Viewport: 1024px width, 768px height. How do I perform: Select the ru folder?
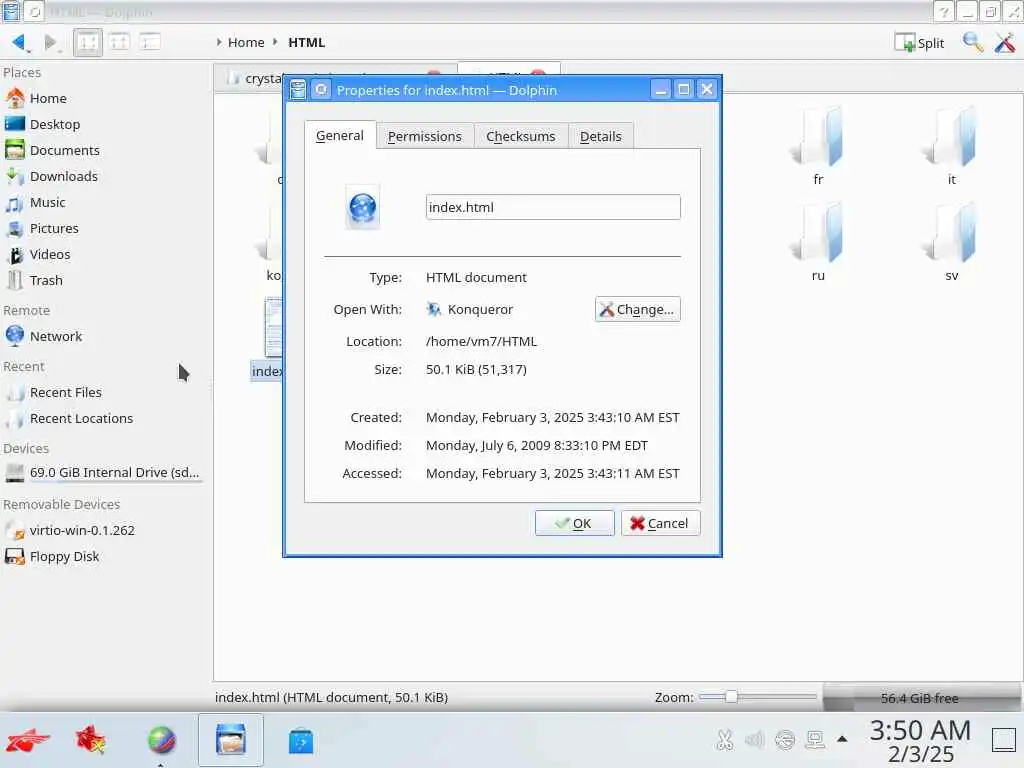[818, 243]
